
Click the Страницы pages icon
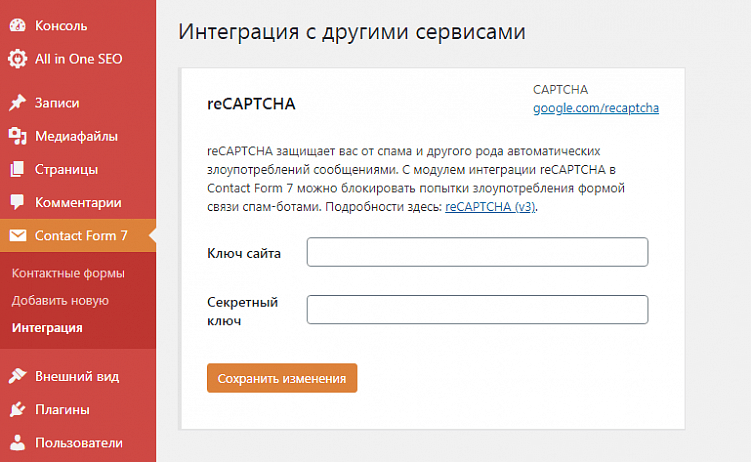pyautogui.click(x=17, y=169)
